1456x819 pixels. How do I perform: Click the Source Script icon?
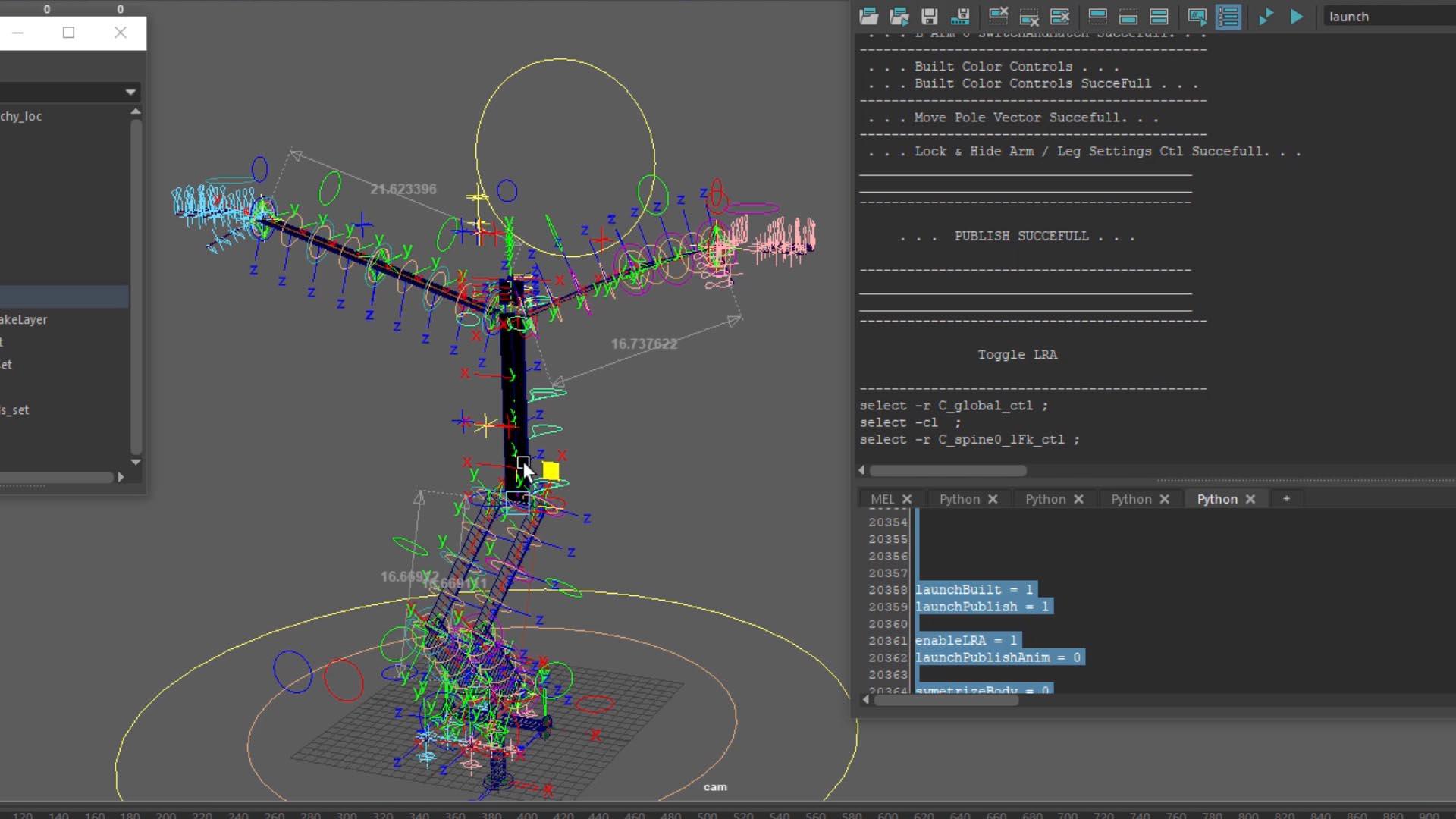point(899,17)
